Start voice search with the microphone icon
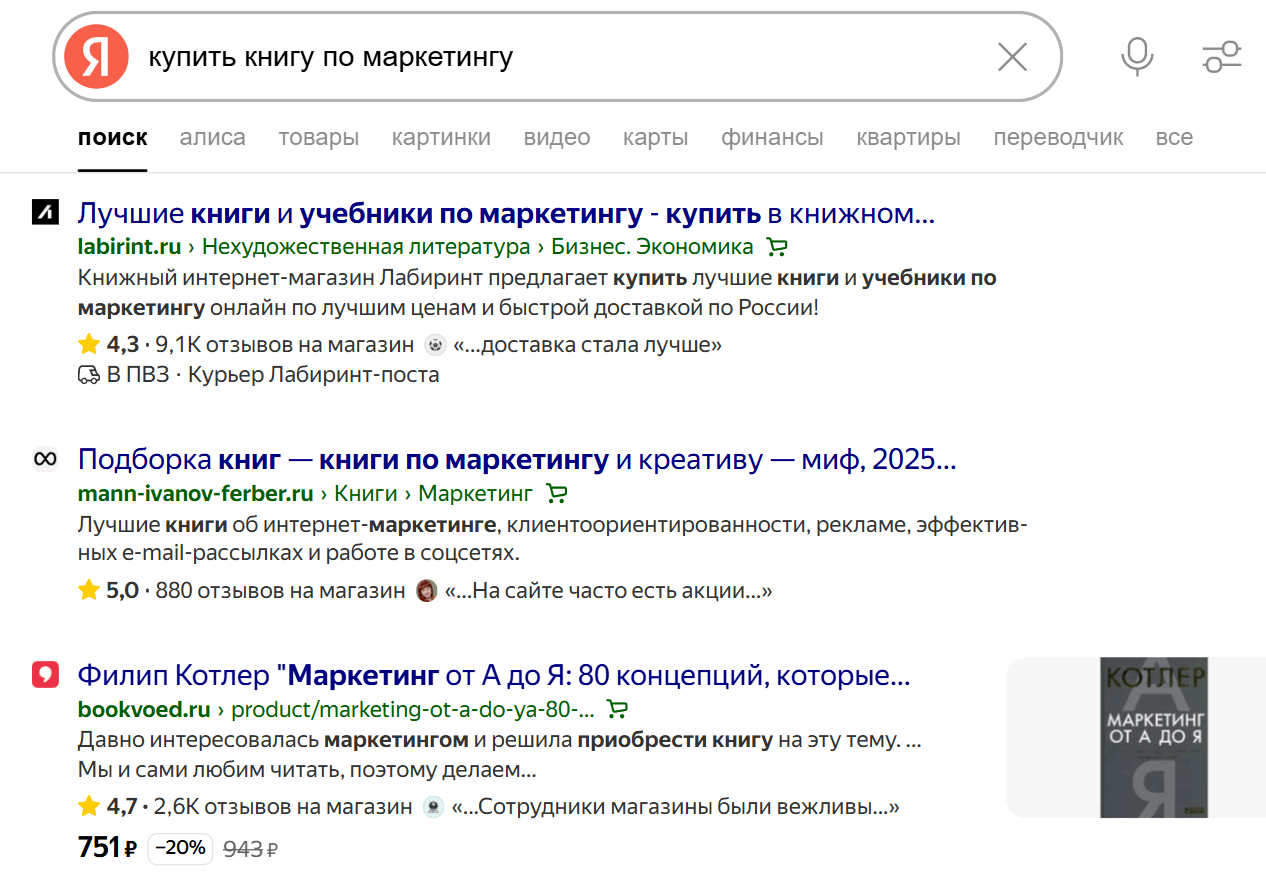The width and height of the screenshot is (1266, 875). coord(1137,57)
